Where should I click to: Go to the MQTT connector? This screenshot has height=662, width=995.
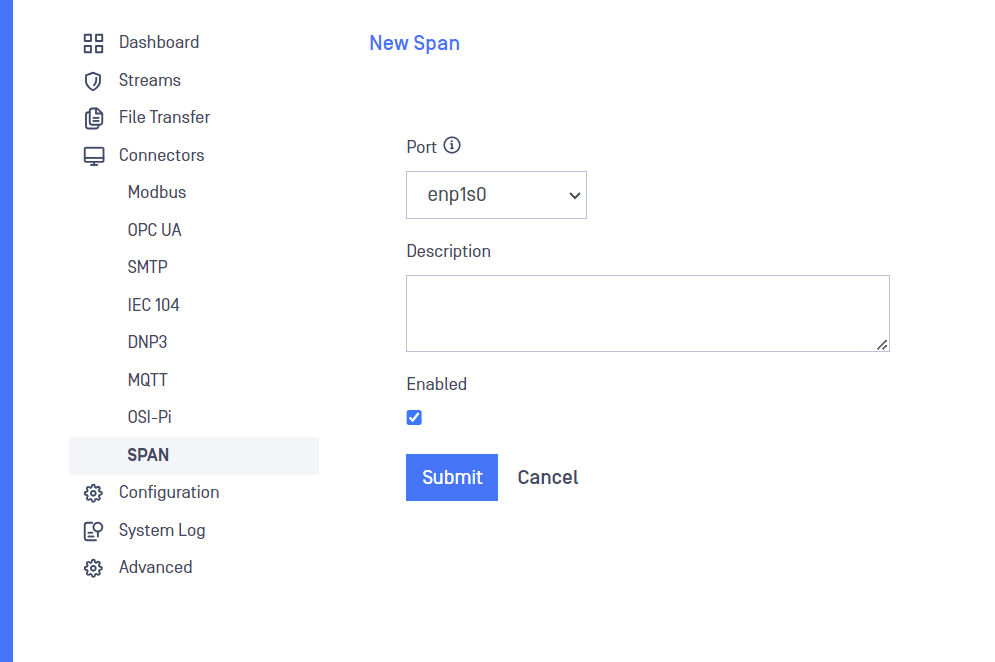click(x=147, y=380)
